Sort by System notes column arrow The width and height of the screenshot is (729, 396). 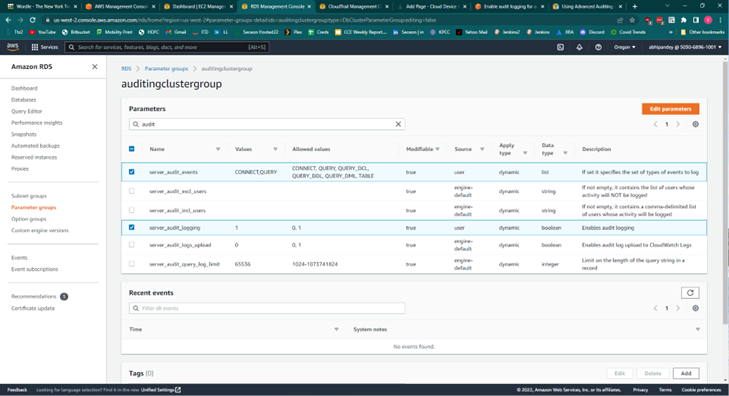pos(697,330)
